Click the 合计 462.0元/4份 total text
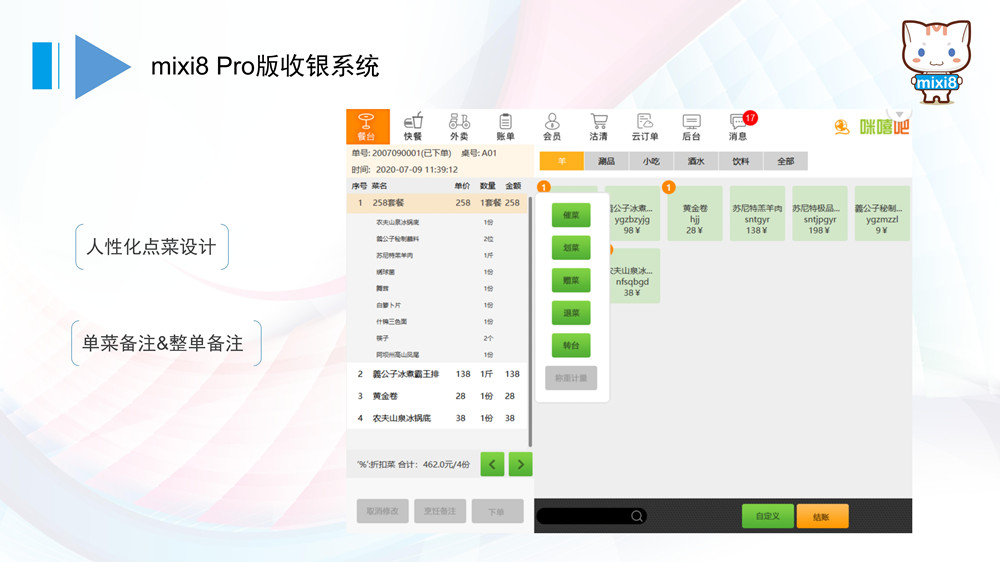 click(x=434, y=464)
